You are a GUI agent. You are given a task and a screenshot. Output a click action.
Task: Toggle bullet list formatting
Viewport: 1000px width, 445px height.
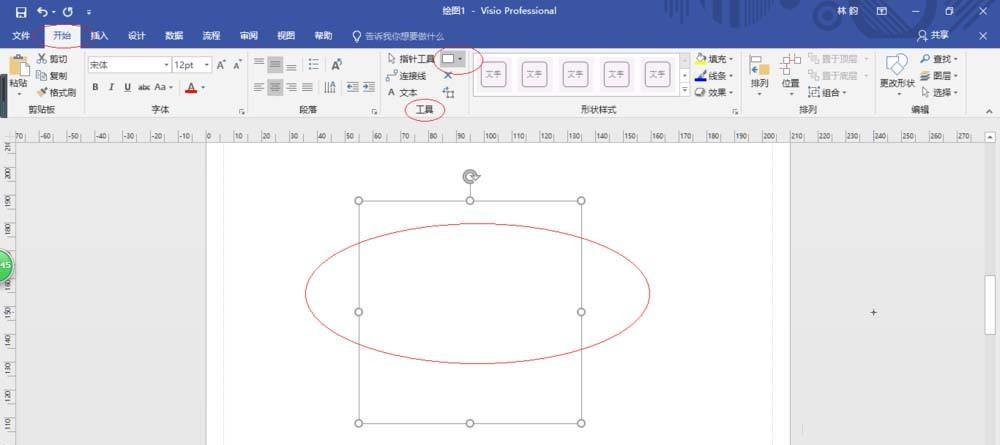coord(314,64)
